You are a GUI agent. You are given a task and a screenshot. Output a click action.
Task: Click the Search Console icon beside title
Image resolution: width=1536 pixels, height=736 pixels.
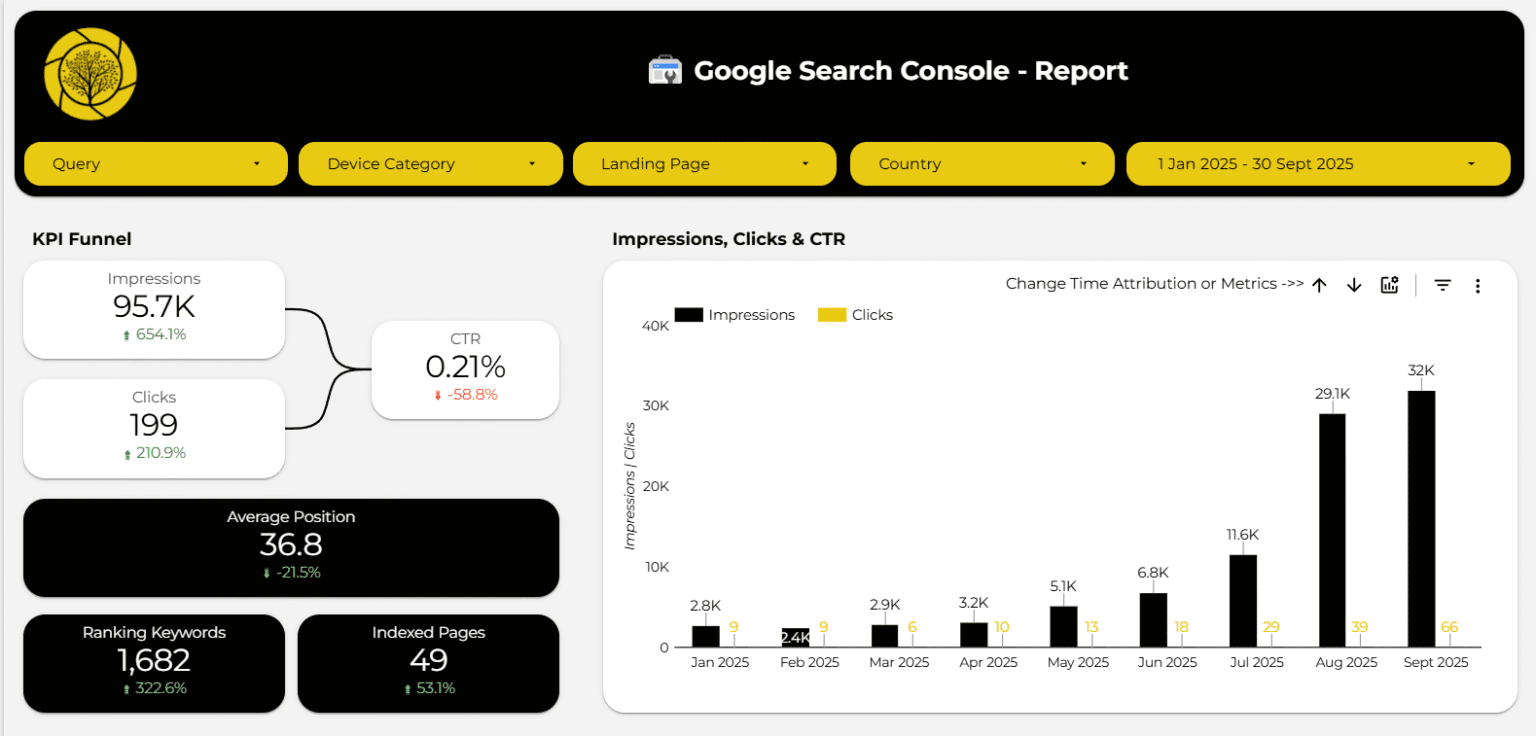coord(665,71)
